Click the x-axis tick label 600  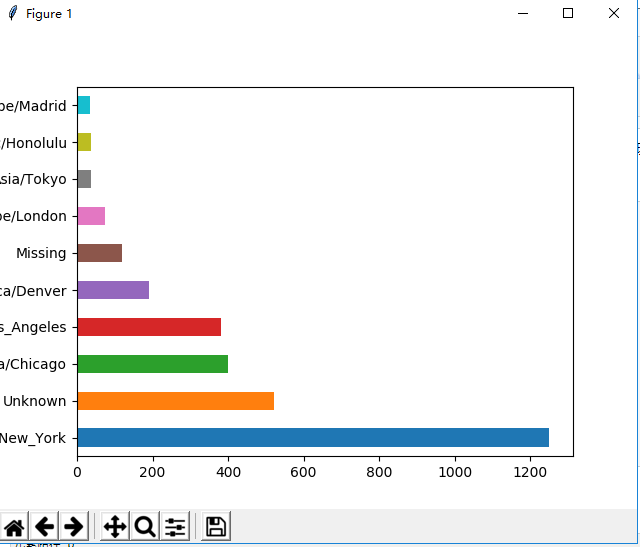[303, 472]
